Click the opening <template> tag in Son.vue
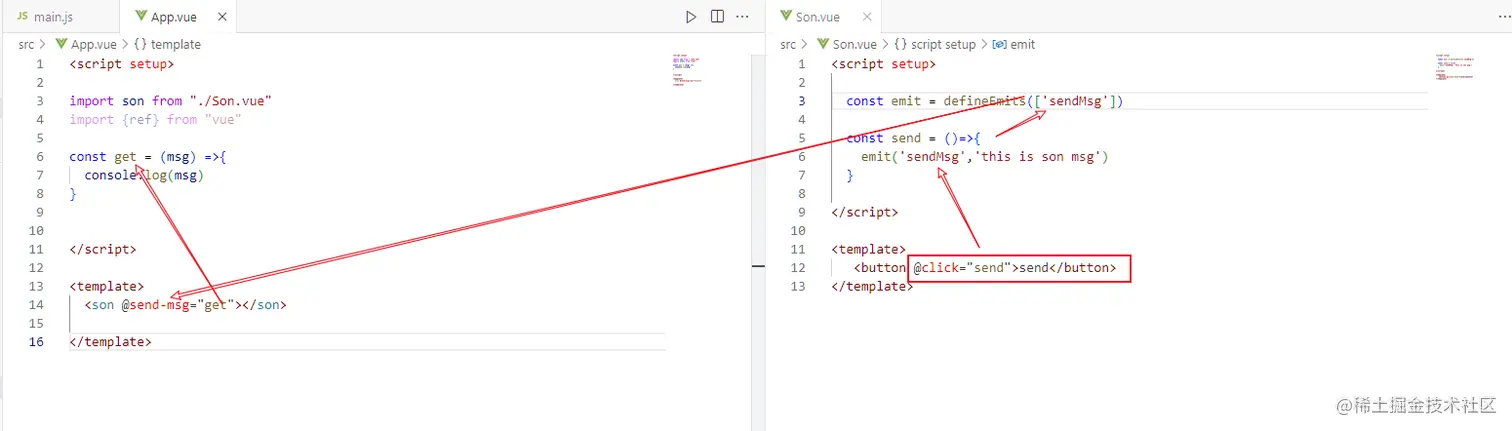 (x=869, y=249)
